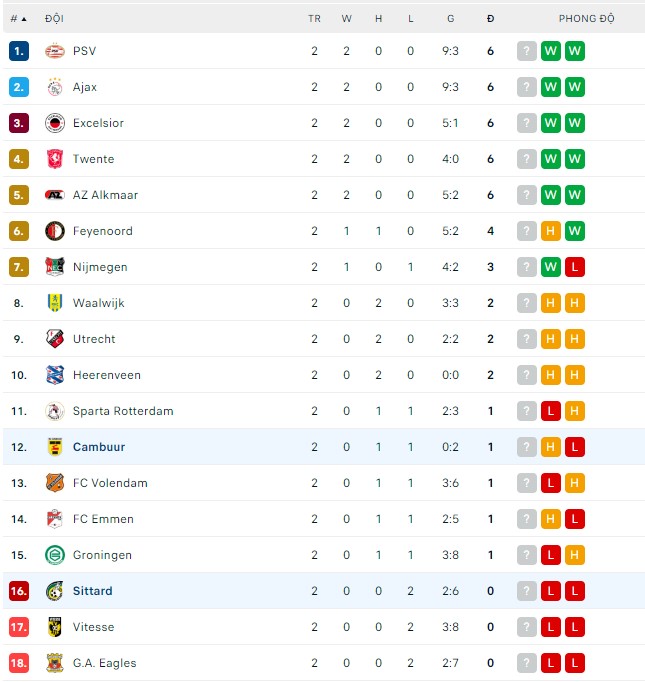Click PSV's gray question mark form badge
Image resolution: width=645 pixels, height=682 pixels.
pyautogui.click(x=527, y=51)
